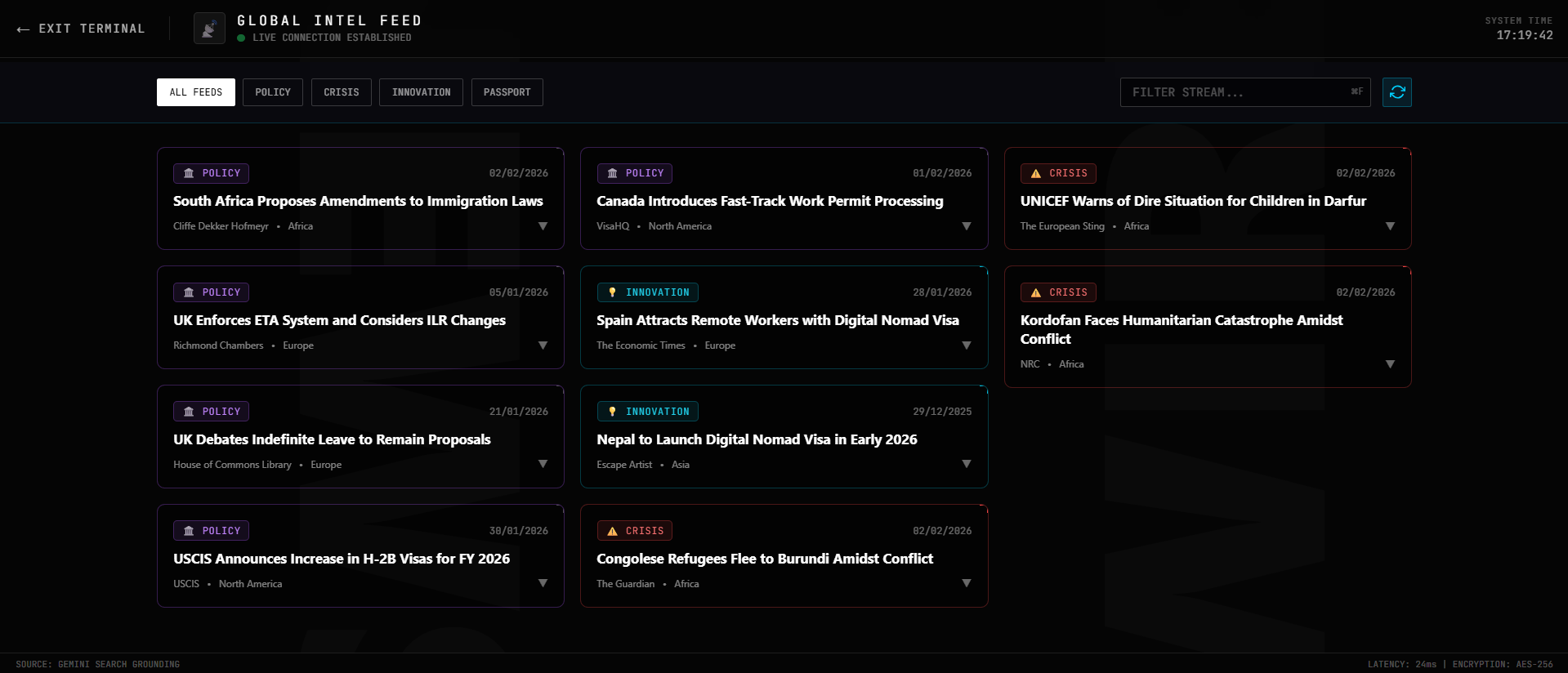The width and height of the screenshot is (1568, 673).
Task: Click The Economic Times source text
Action: [x=641, y=345]
